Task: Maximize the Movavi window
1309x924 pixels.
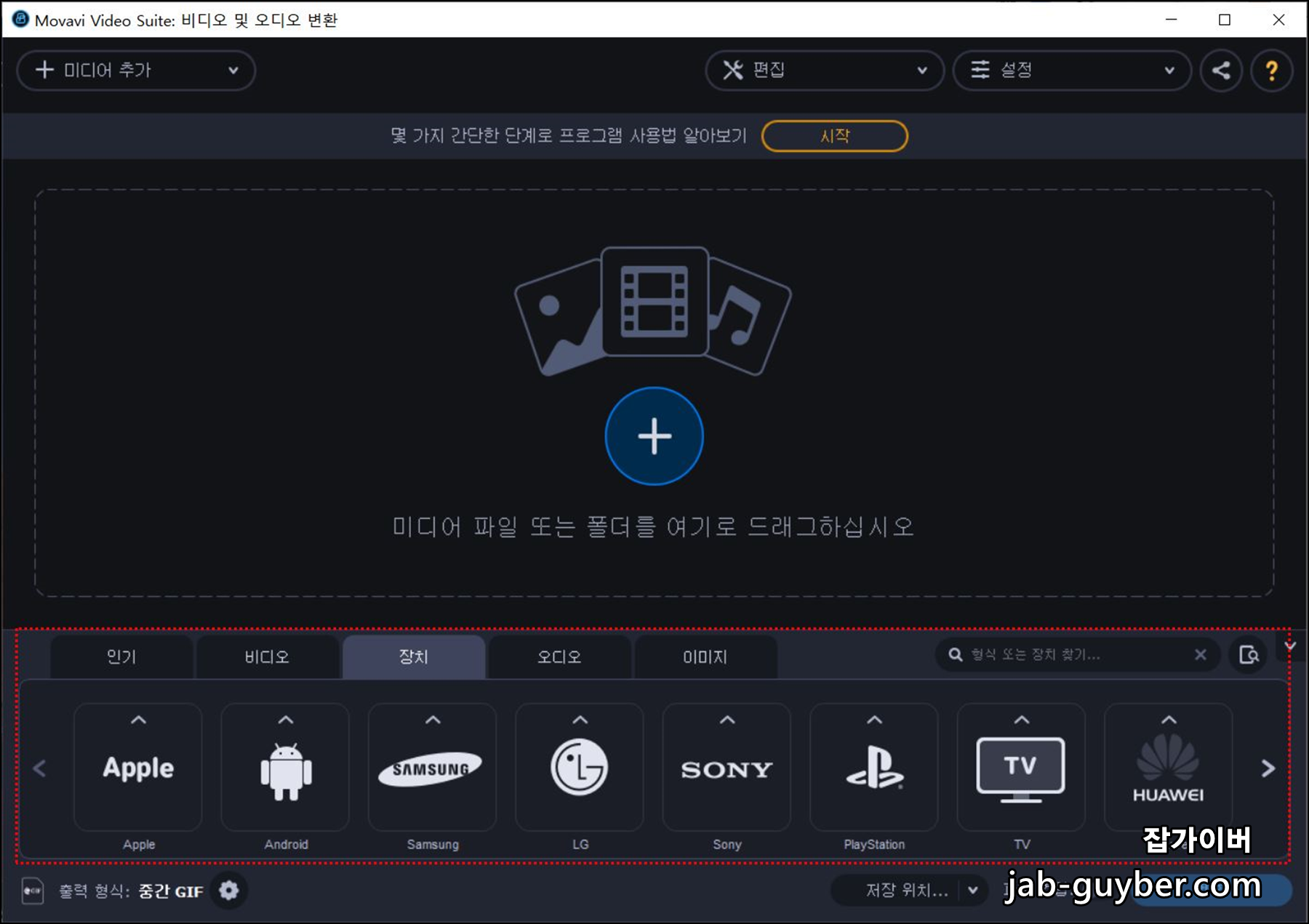Action: pos(1225,20)
